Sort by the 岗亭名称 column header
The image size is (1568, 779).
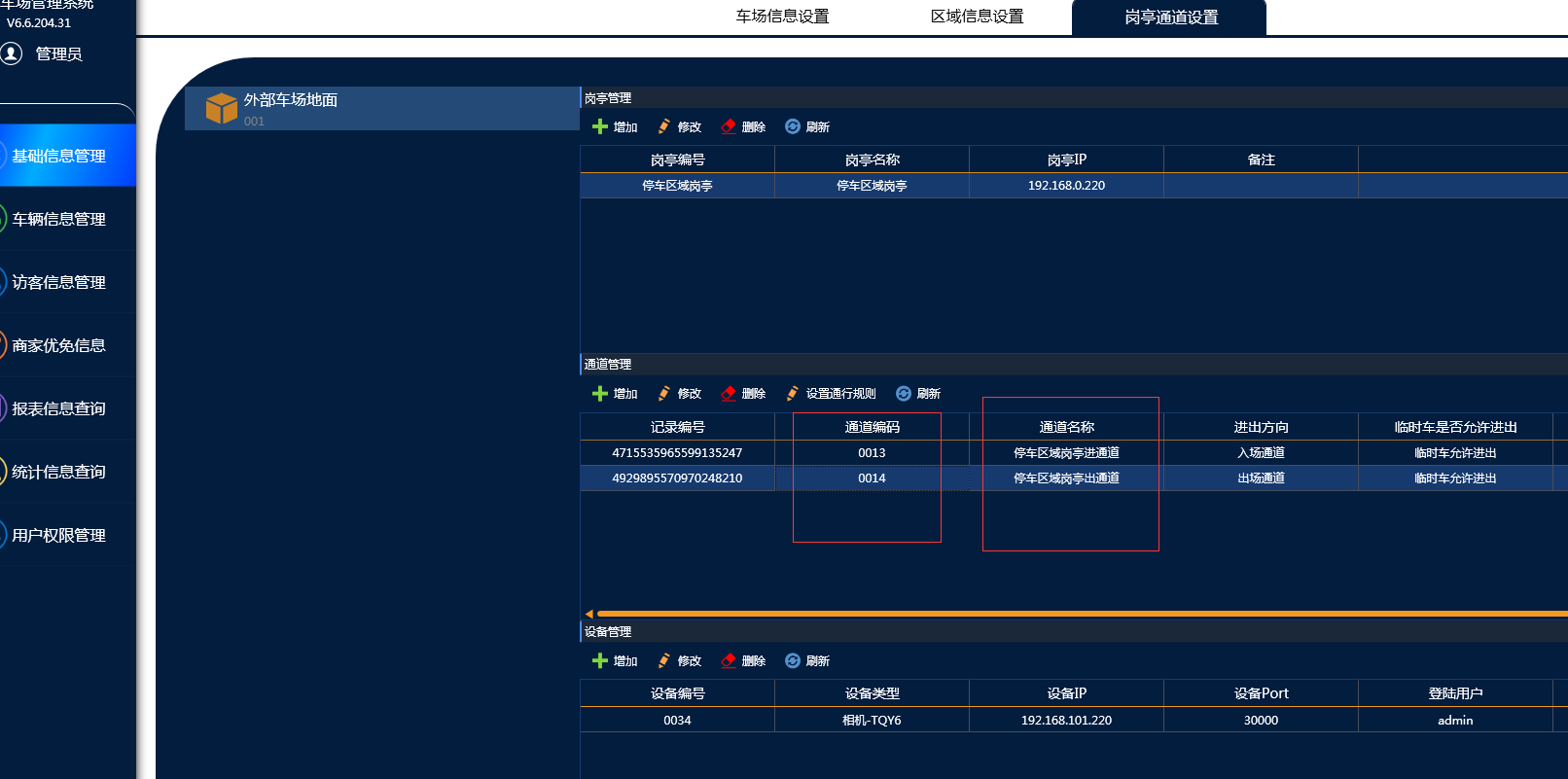873,159
